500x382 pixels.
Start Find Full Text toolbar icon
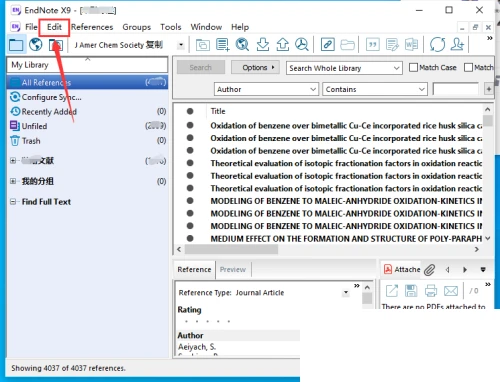[302, 44]
